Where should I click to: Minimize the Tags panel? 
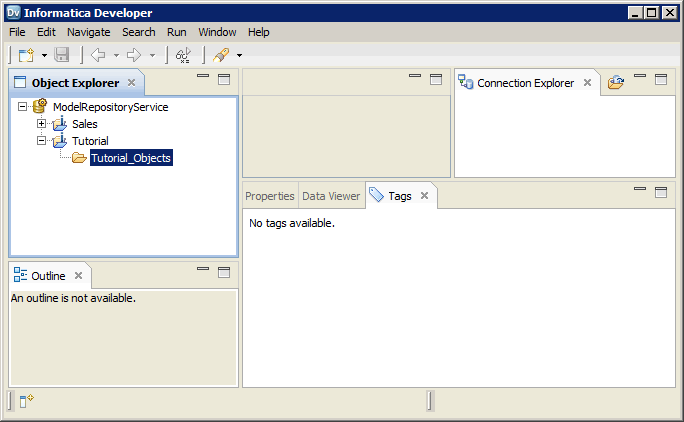tap(640, 189)
